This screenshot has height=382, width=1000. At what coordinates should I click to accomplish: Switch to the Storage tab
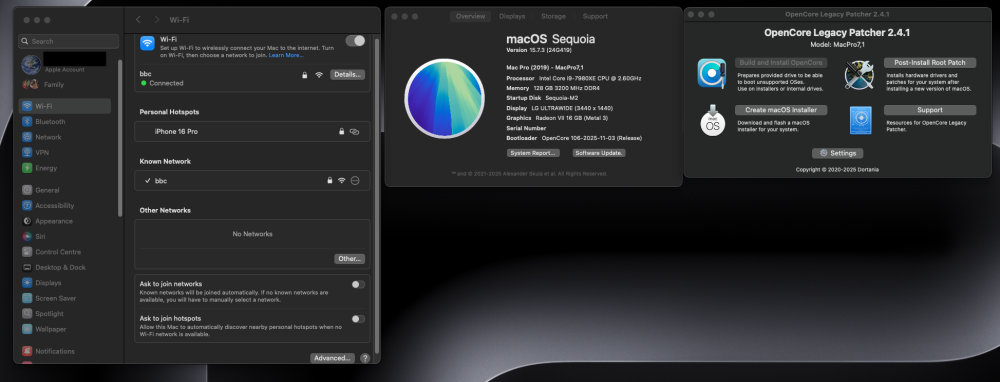click(x=553, y=17)
